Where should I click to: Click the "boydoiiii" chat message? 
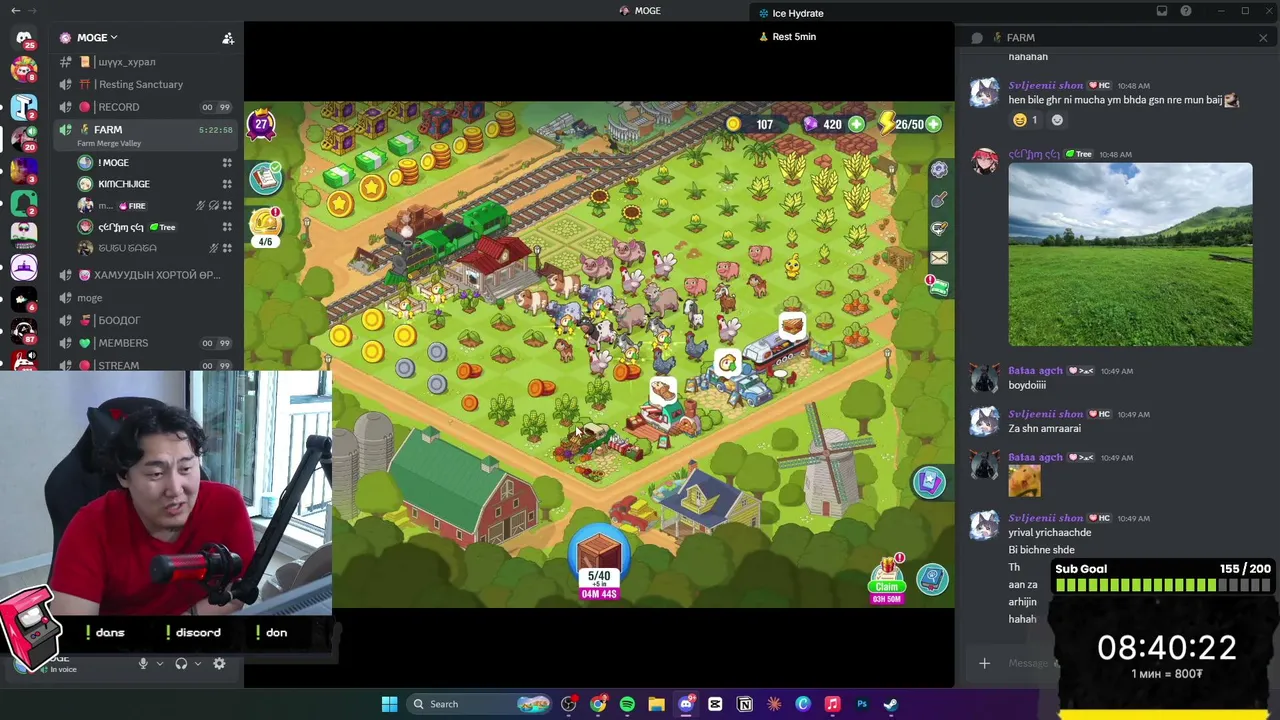1027,385
